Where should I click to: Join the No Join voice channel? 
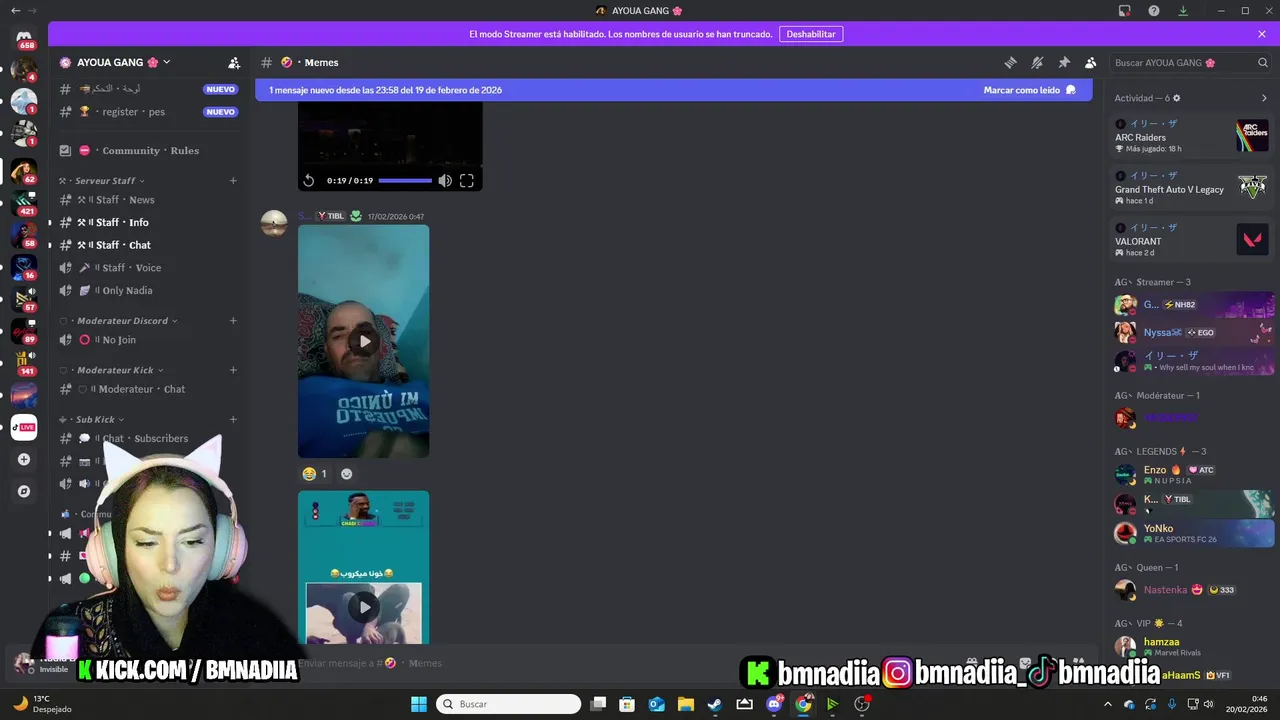click(x=148, y=340)
